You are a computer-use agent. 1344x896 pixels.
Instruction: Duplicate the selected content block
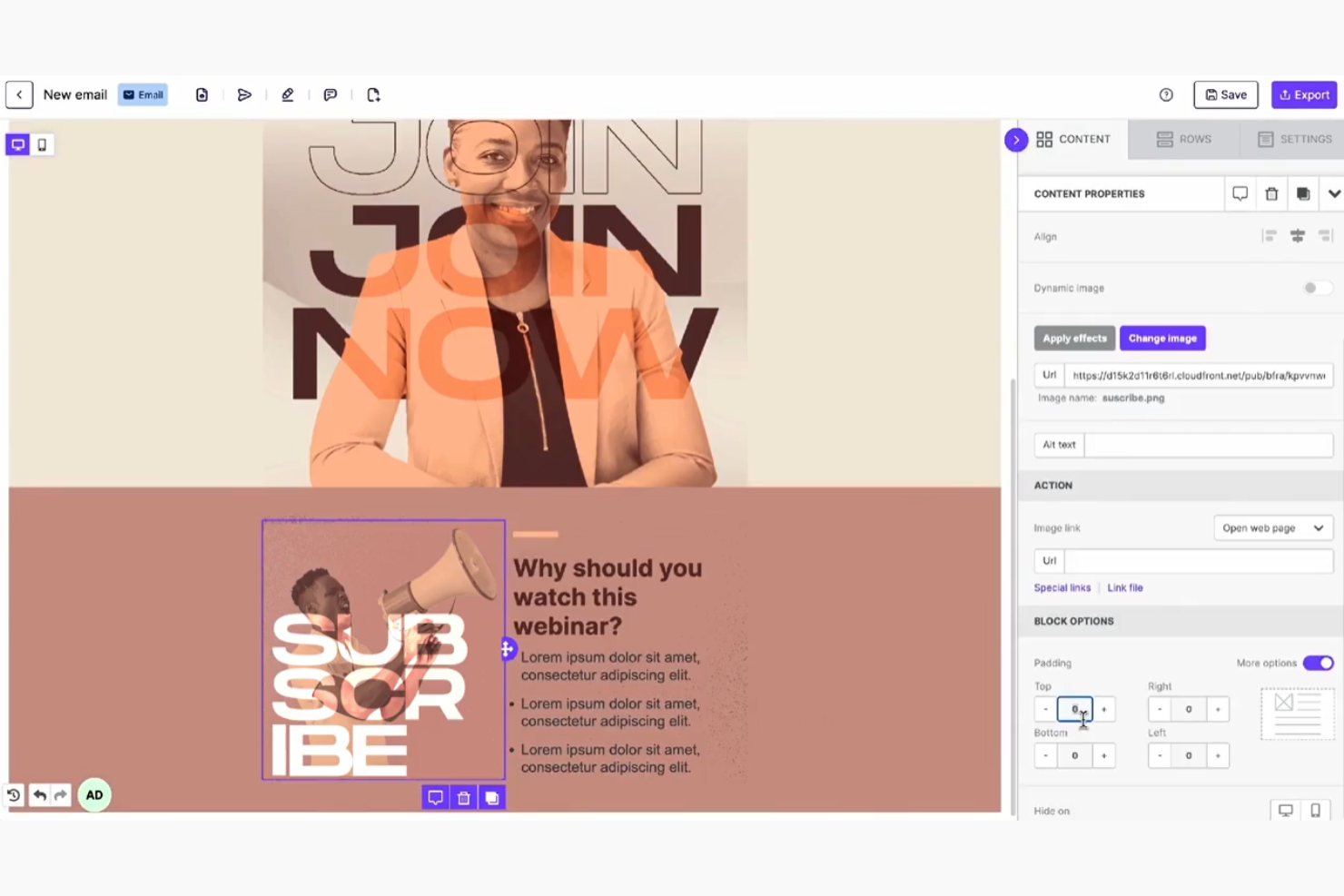[x=492, y=796]
